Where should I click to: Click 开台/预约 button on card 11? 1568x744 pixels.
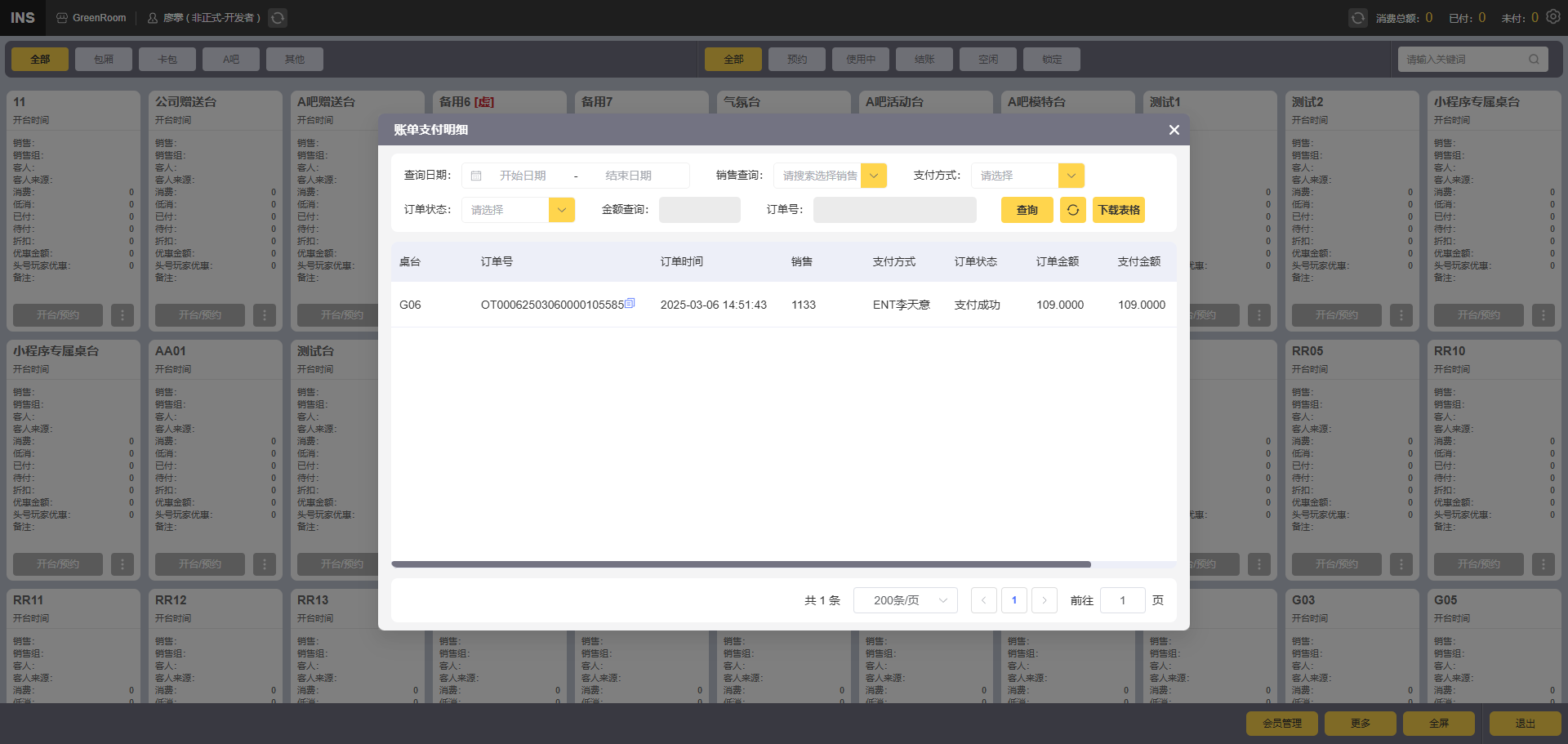click(58, 315)
